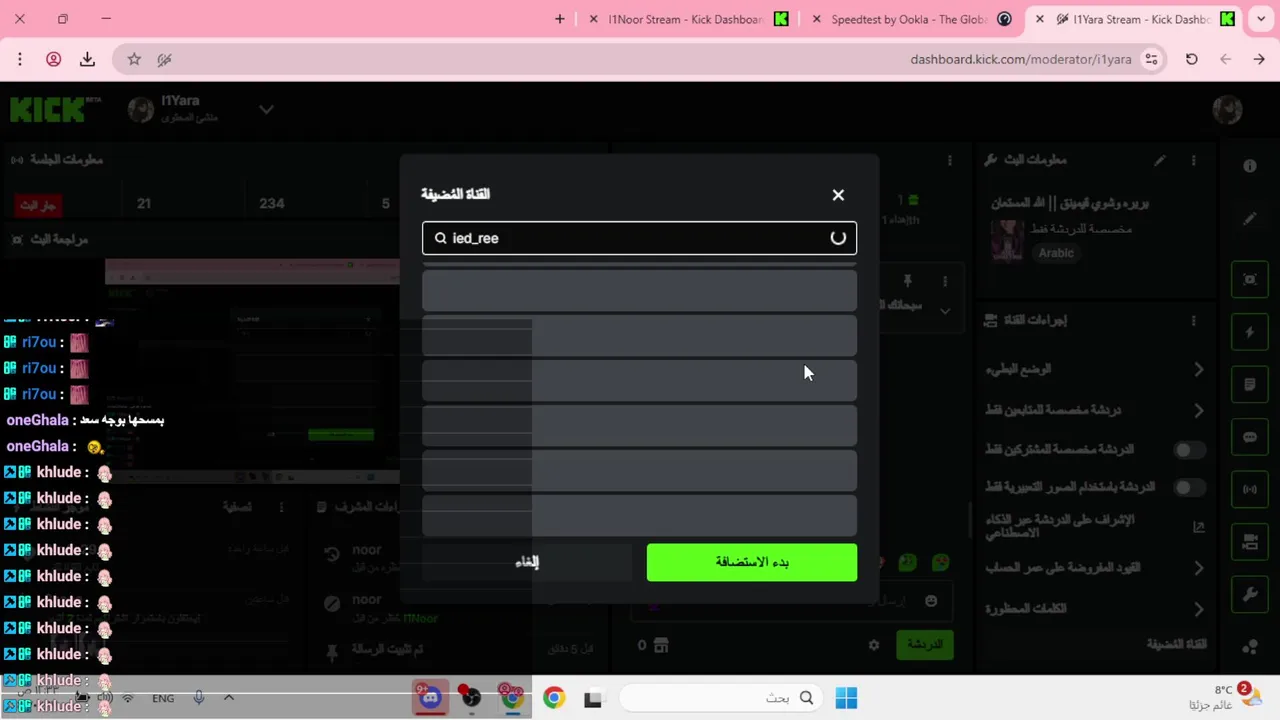Open Chrome from the taskbar

[554, 698]
